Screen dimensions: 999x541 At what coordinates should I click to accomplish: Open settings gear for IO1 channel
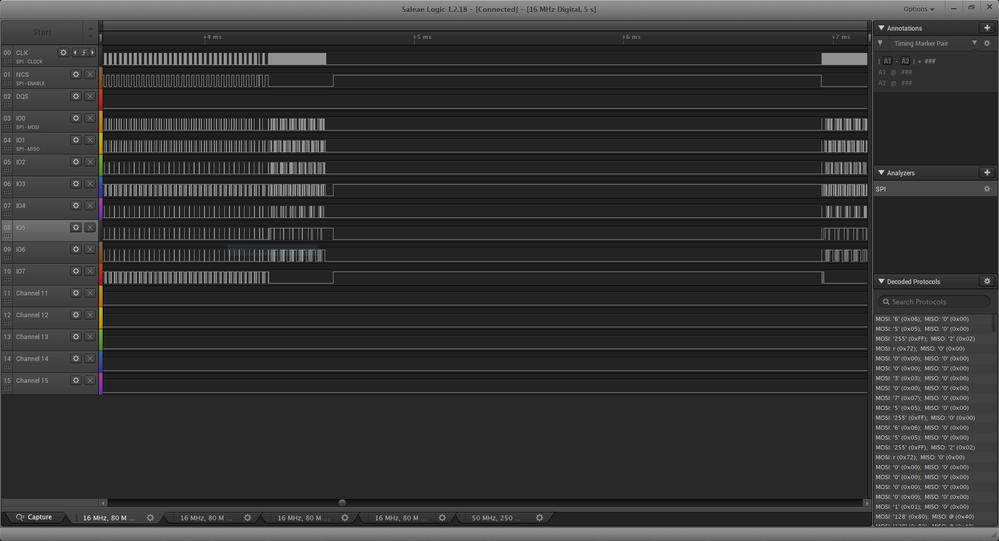[x=76, y=140]
